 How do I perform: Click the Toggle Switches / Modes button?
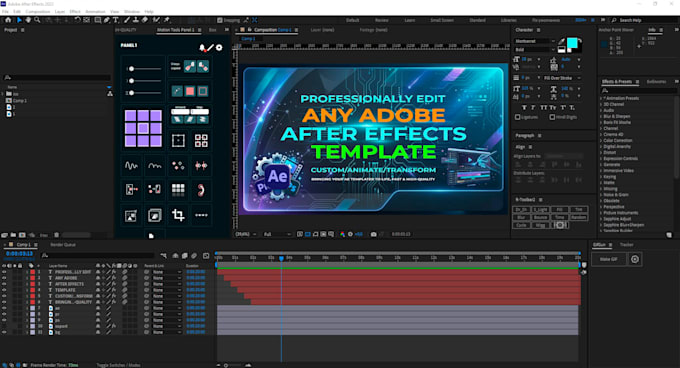(118, 365)
